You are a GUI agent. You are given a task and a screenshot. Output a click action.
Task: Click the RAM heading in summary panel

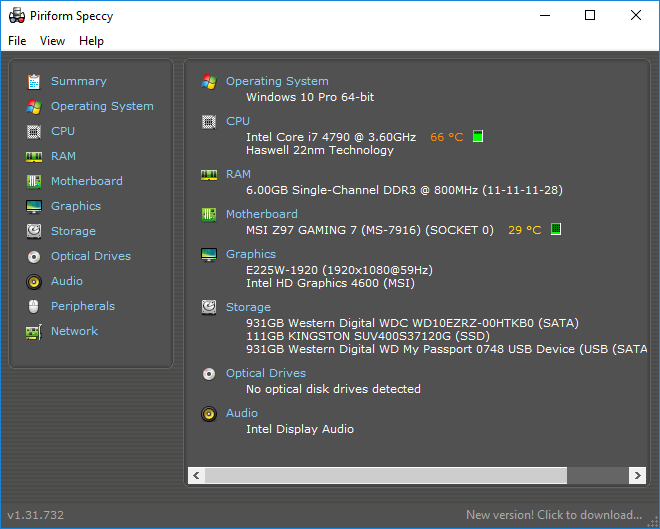click(x=238, y=174)
